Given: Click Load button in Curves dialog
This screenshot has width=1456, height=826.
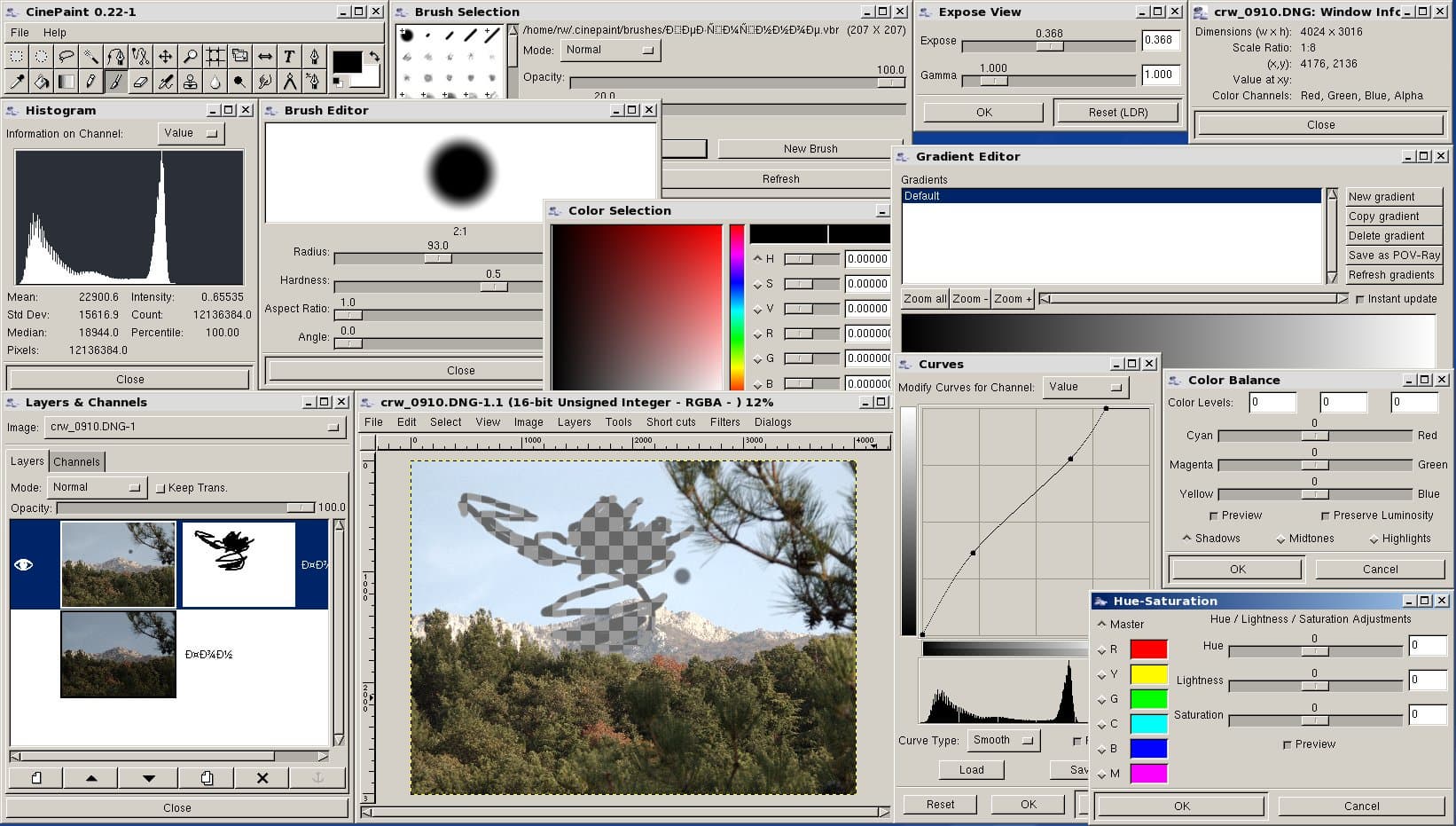Looking at the screenshot, I should pos(971,770).
